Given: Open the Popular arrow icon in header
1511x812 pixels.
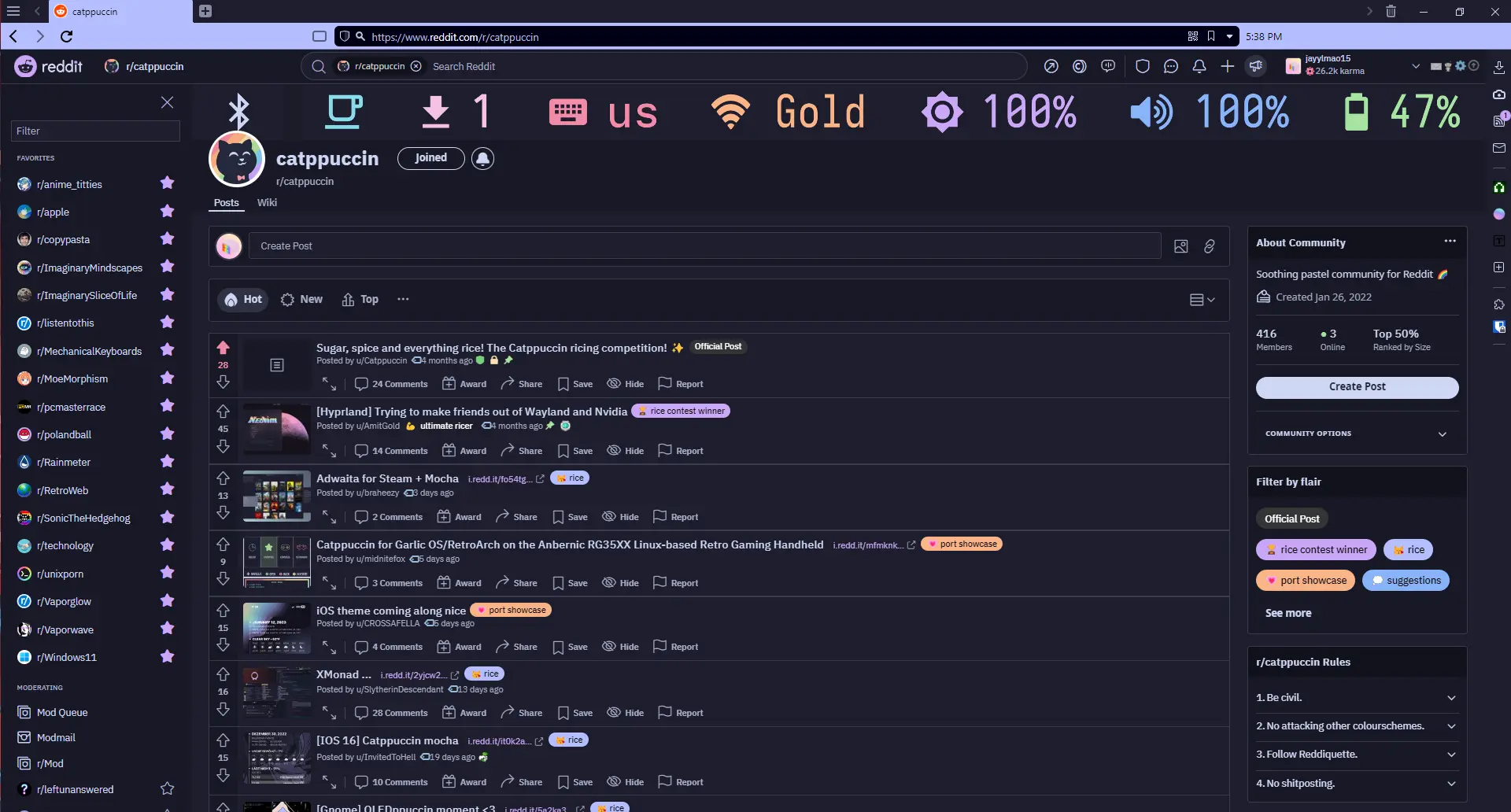Looking at the screenshot, I should [1051, 67].
